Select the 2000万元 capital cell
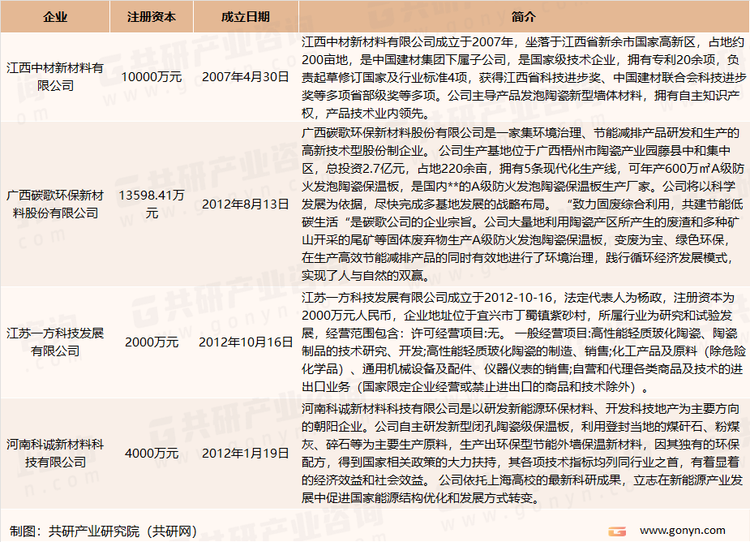The image size is (750, 542). 151,342
